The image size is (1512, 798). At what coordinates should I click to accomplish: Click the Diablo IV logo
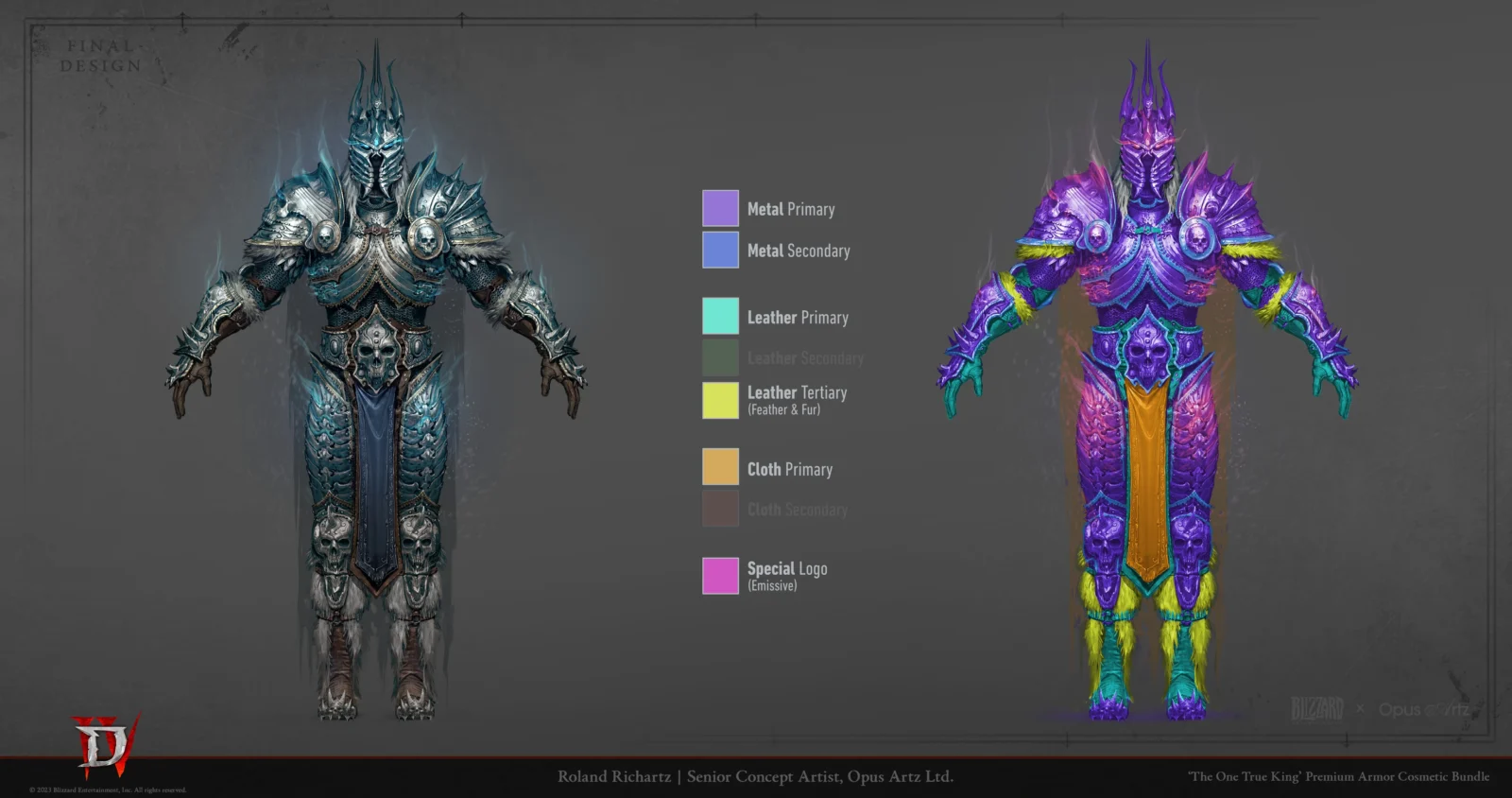coord(105,744)
